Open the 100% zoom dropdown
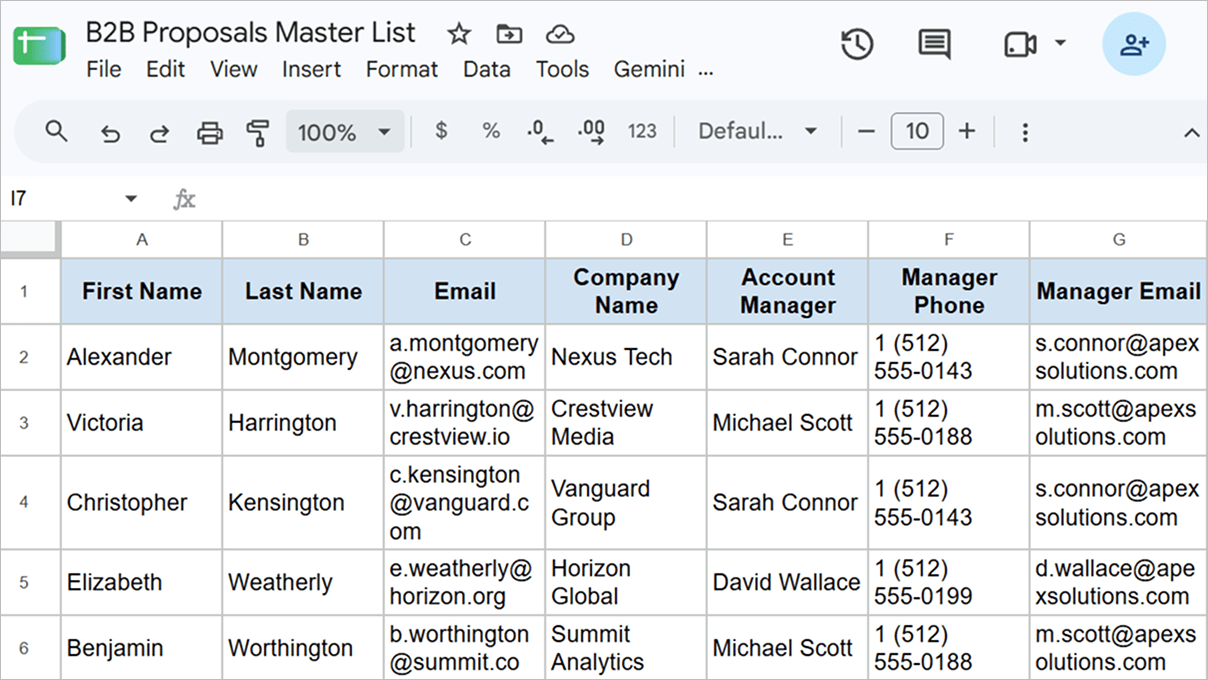Screen dimensions: 1208x680 [x=345, y=131]
